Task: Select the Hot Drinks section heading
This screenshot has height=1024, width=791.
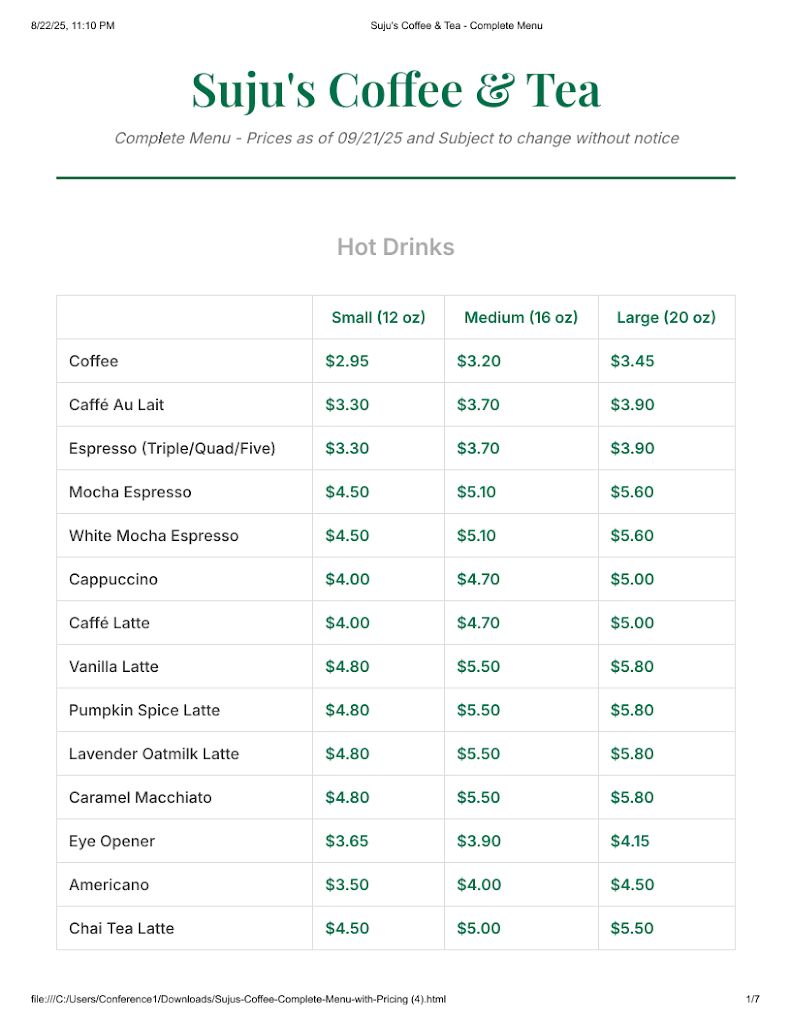Action: tap(395, 247)
